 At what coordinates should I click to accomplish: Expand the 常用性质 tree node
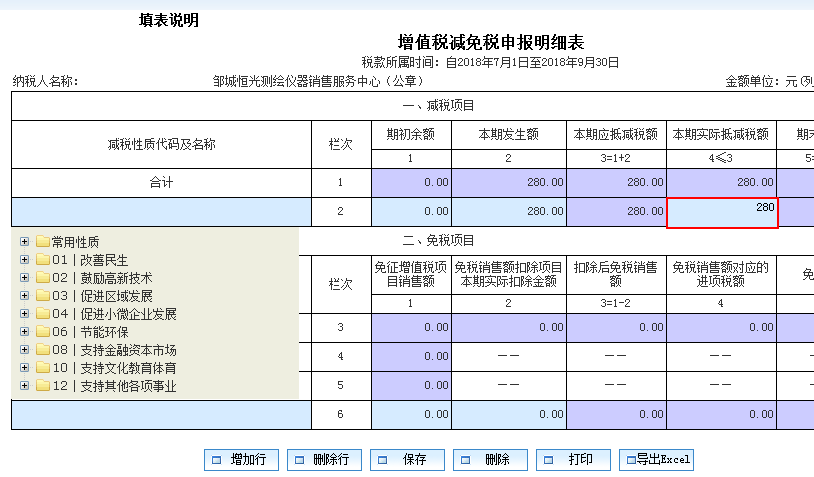pos(24,242)
